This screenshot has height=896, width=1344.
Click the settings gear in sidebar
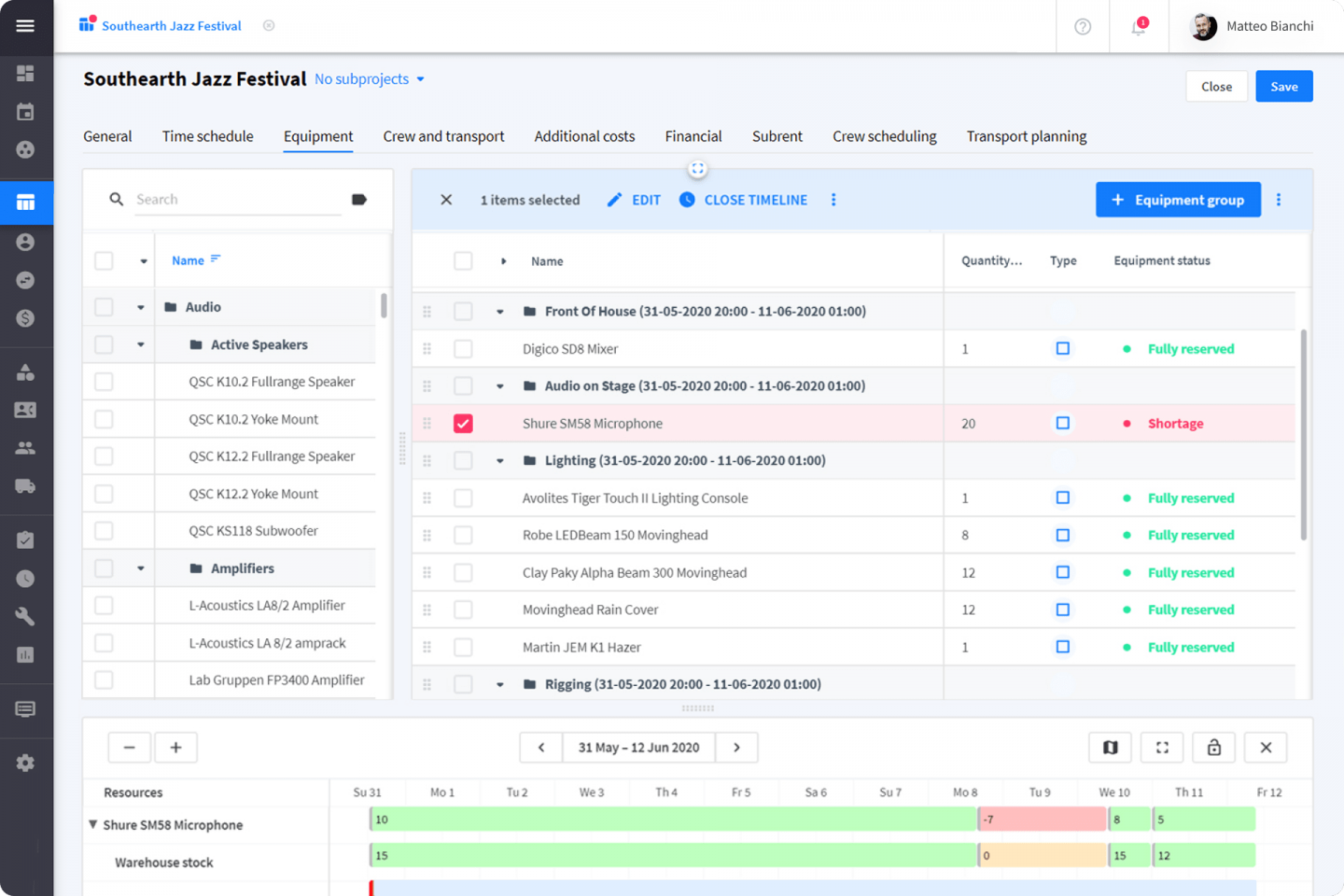click(x=25, y=763)
